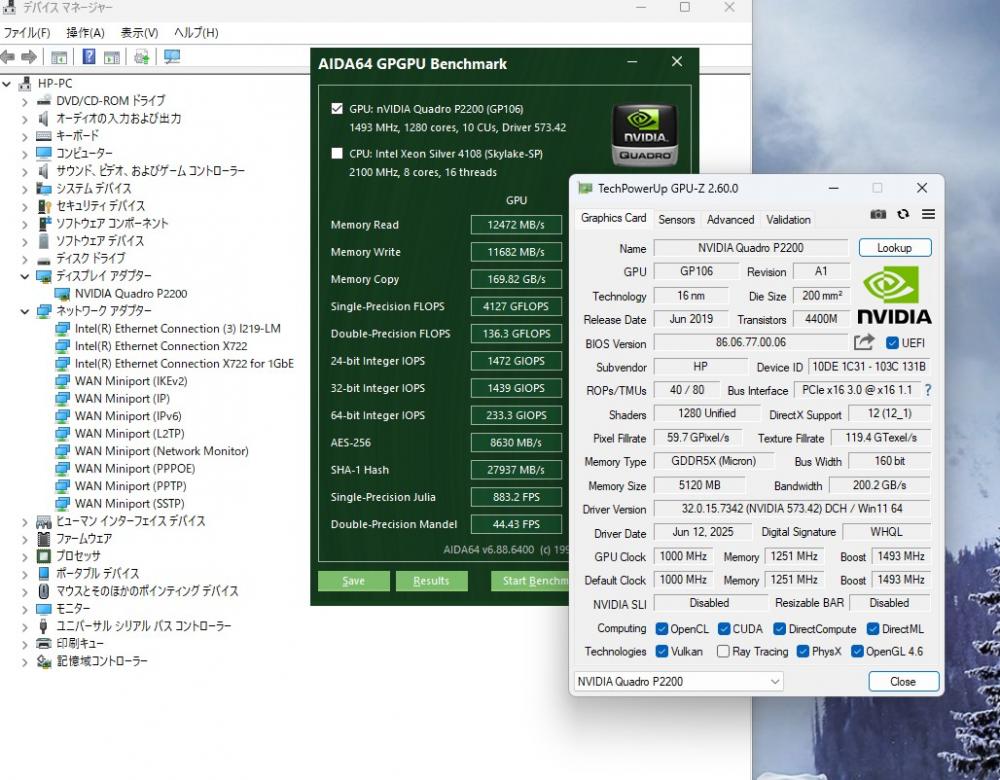Click the firmware category icon
1000x780 pixels.
pos(43,539)
